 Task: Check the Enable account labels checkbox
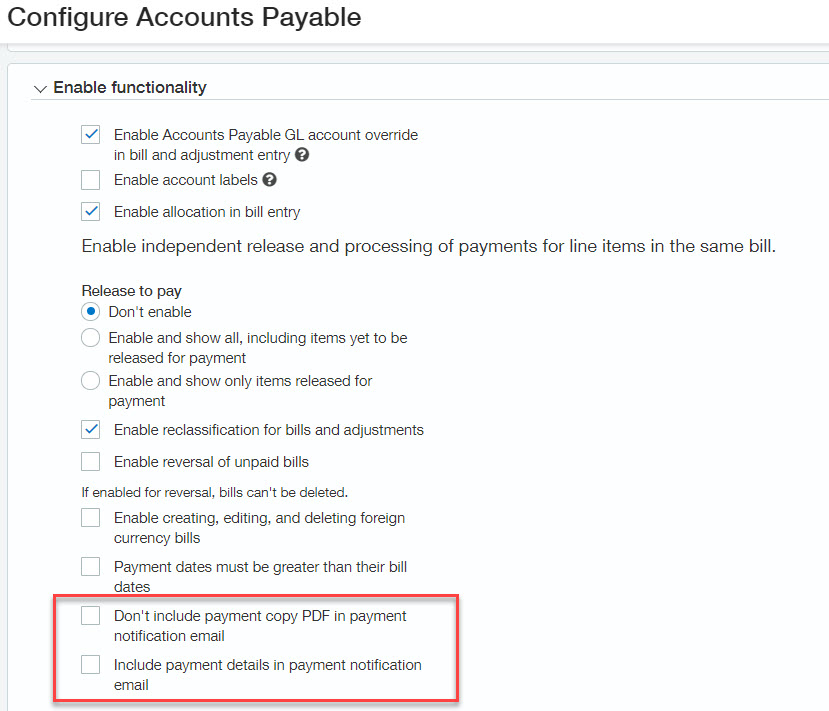91,180
